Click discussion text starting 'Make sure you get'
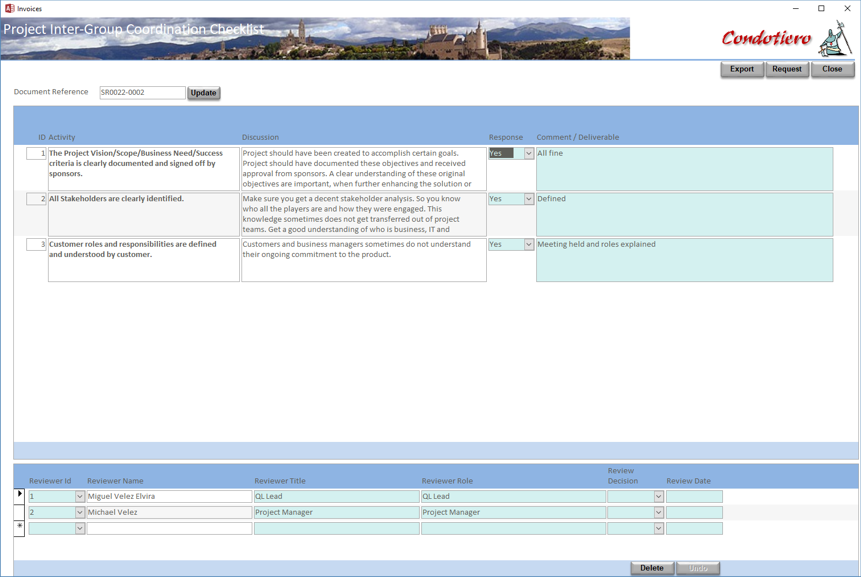This screenshot has width=861, height=577. pyautogui.click(x=364, y=214)
